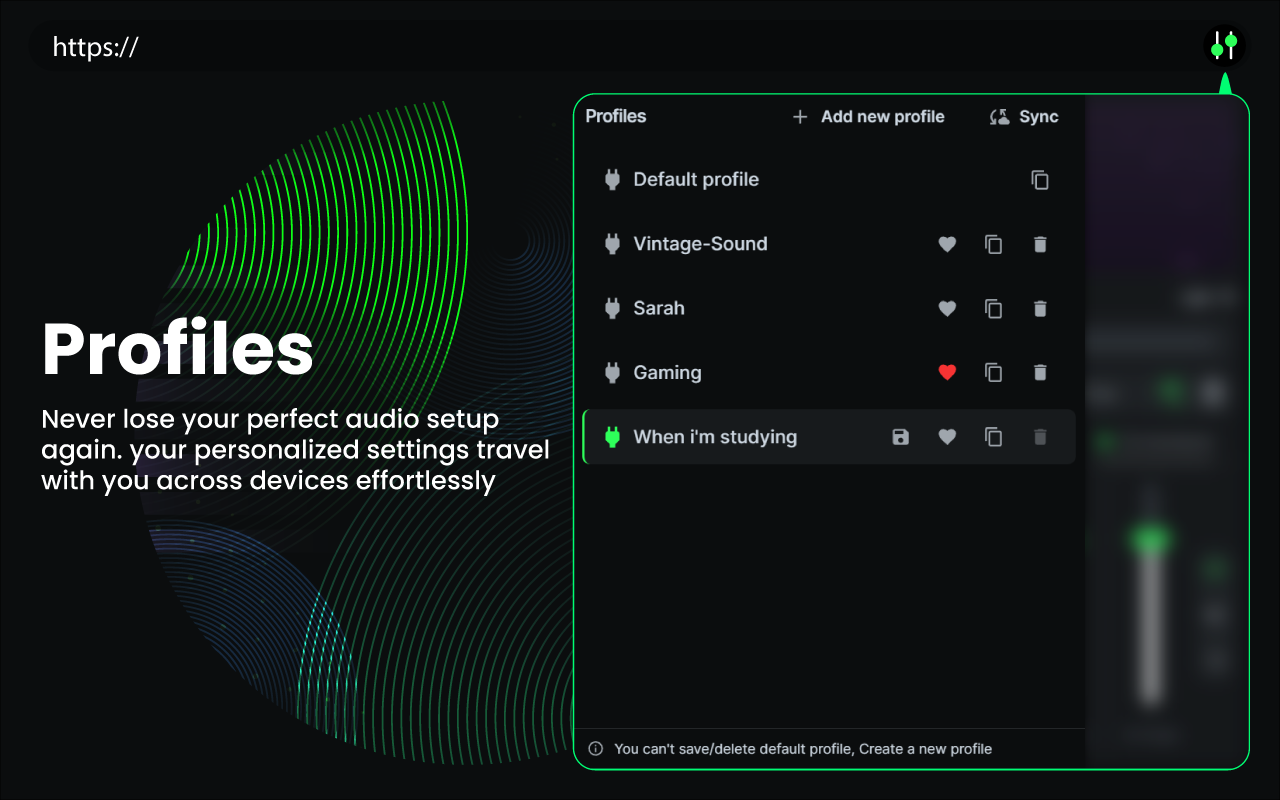Click the plug icon for Vintage-Sound

613,244
